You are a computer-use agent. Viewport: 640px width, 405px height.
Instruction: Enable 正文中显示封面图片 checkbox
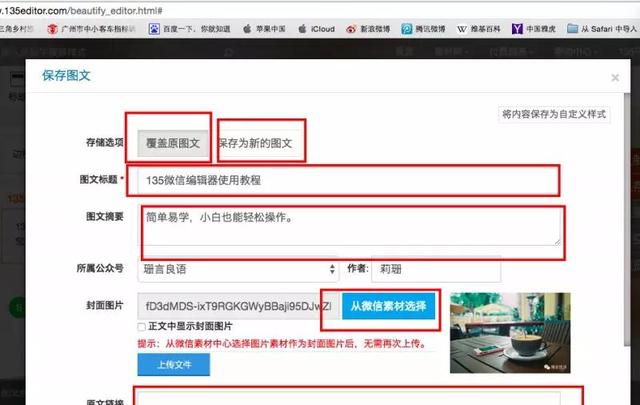pos(141,326)
